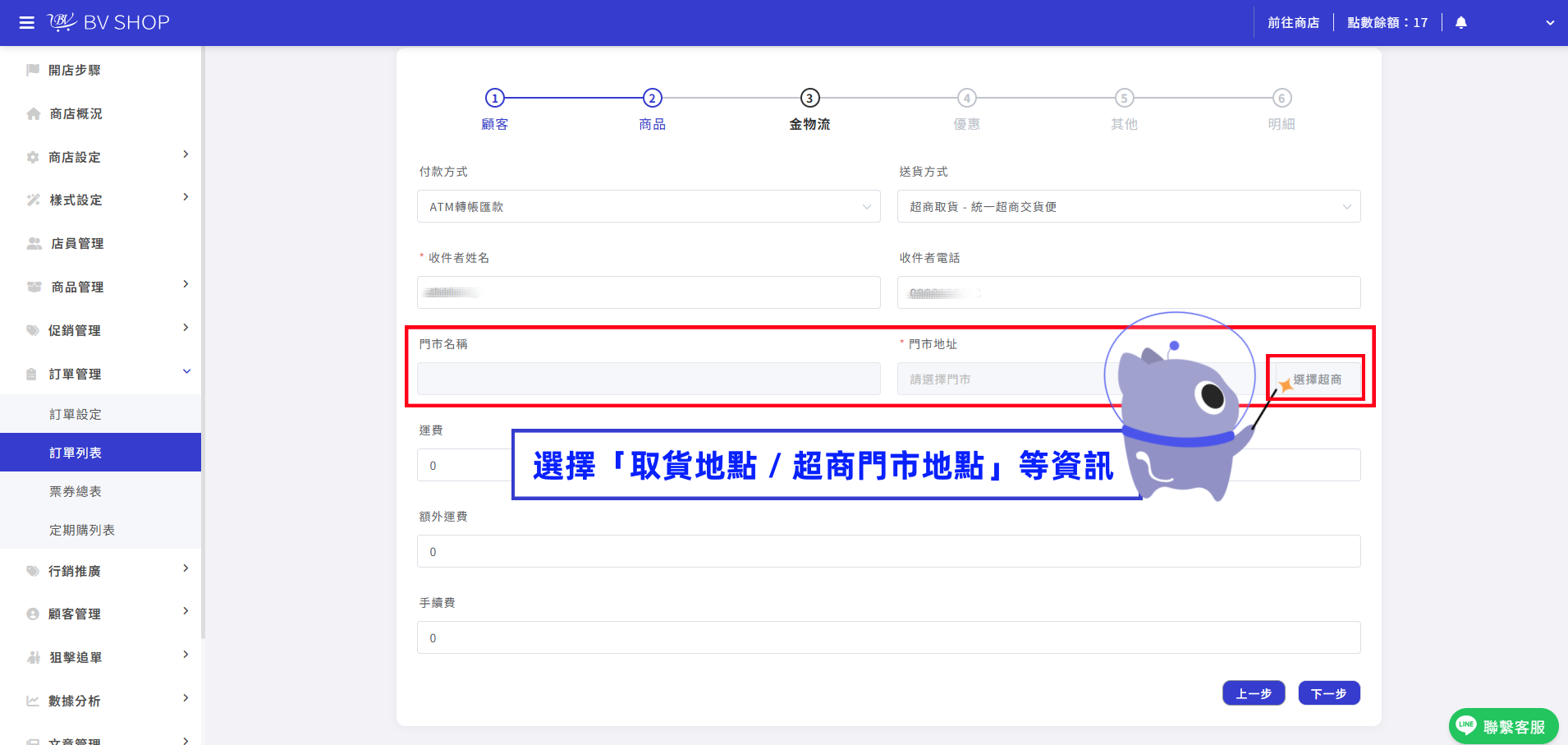Image resolution: width=1568 pixels, height=745 pixels.
Task: Click the BV SHOP logo
Action: (108, 22)
